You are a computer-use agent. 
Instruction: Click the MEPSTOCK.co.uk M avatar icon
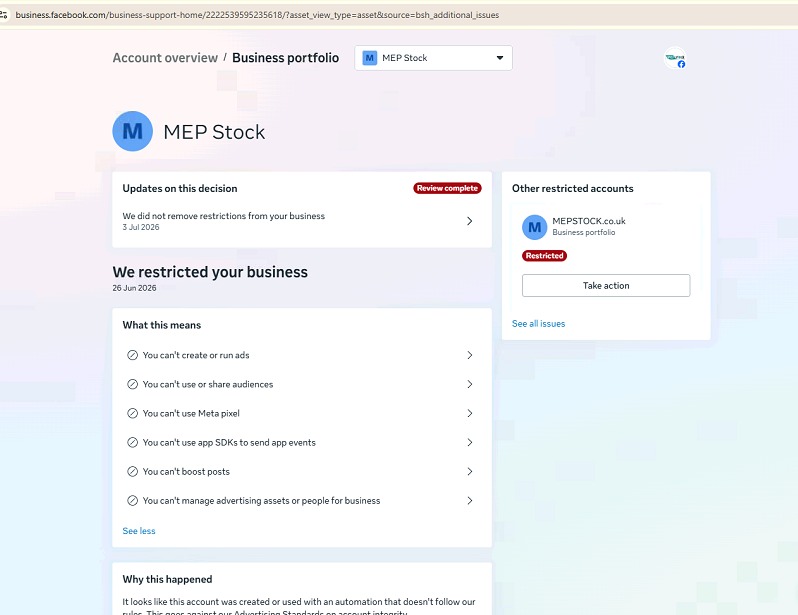tap(534, 227)
